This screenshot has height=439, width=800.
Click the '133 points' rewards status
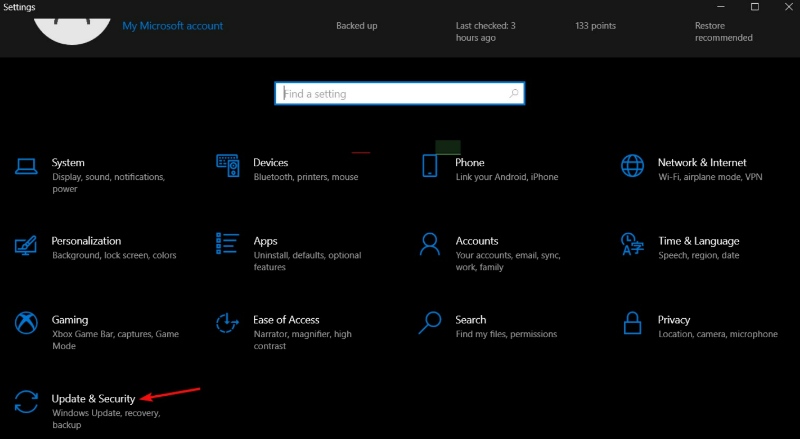[x=595, y=26]
